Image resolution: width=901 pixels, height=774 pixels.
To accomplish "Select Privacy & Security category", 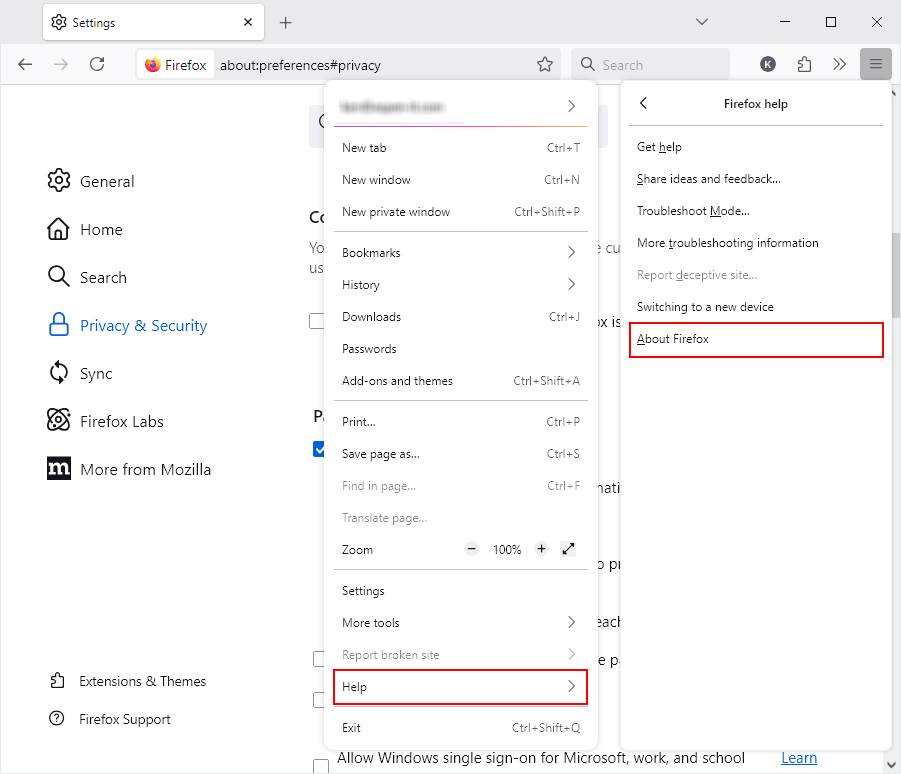I will [127, 325].
